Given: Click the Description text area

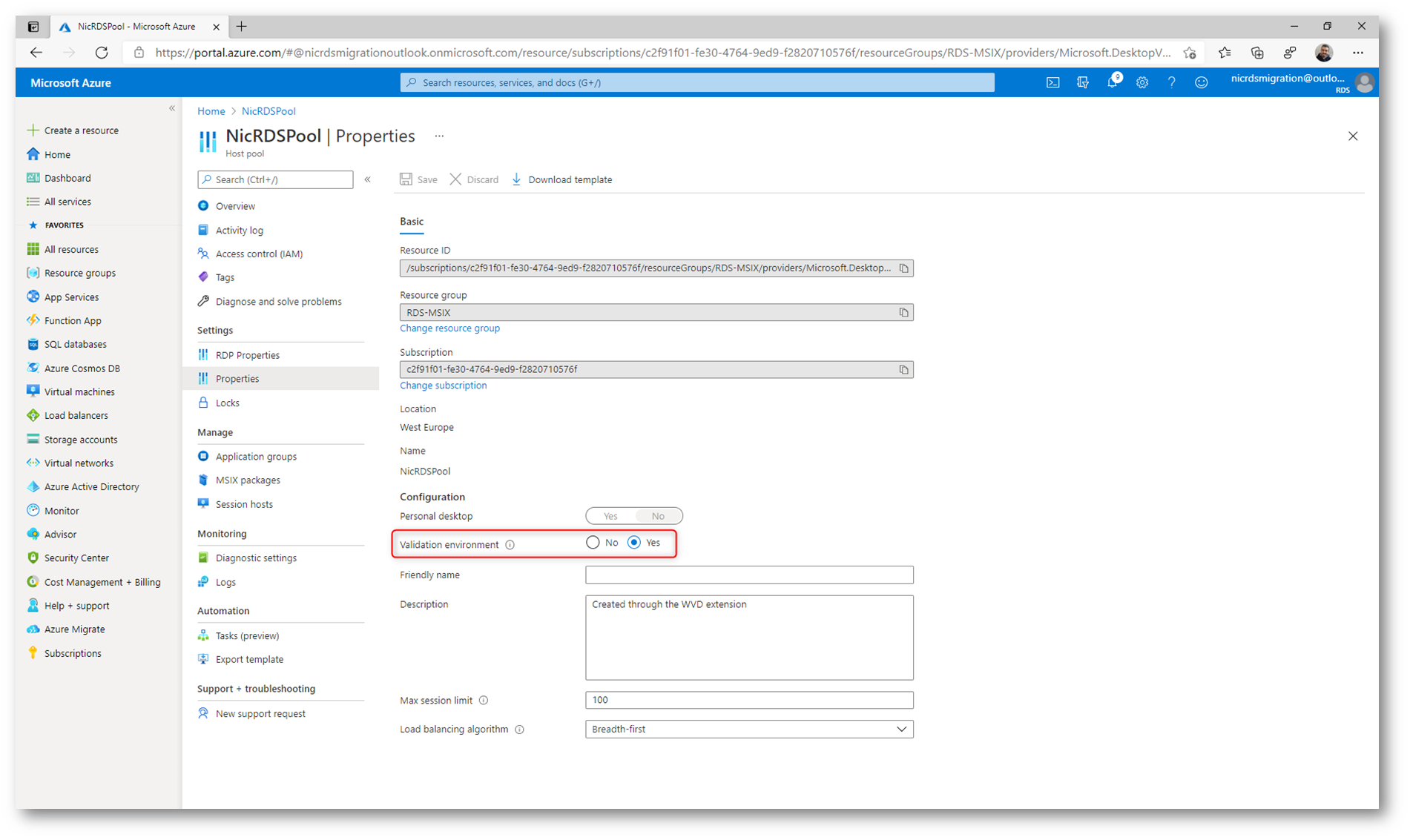Looking at the screenshot, I should pyautogui.click(x=749, y=638).
